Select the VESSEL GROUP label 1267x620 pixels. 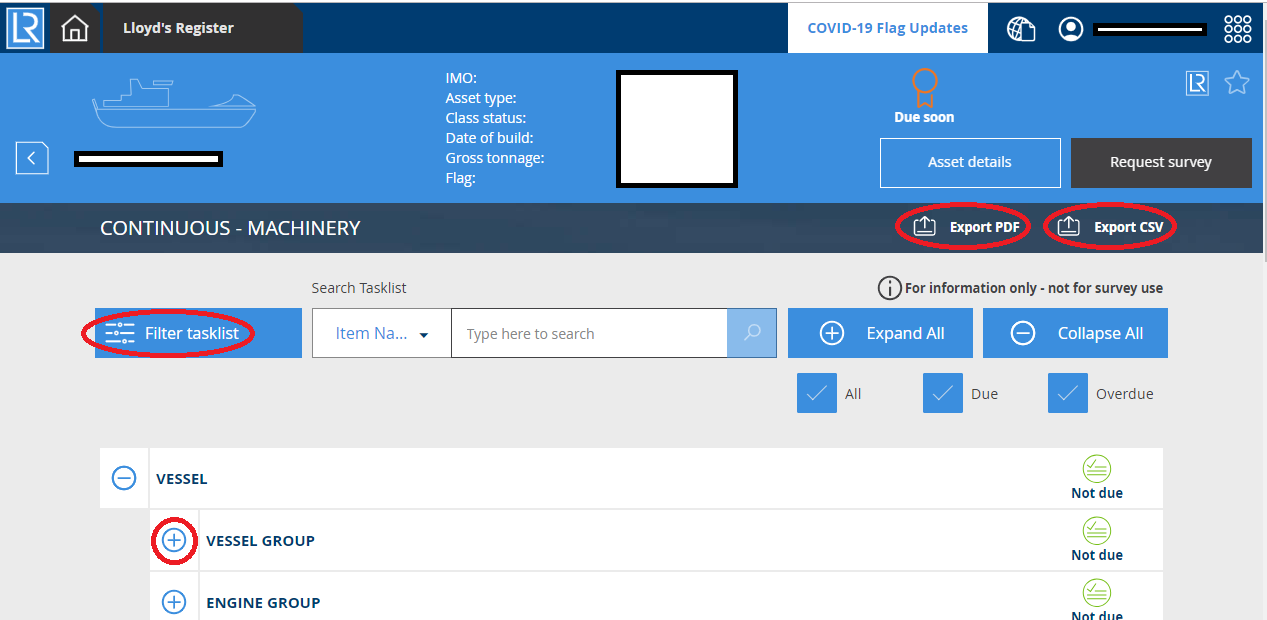[260, 541]
